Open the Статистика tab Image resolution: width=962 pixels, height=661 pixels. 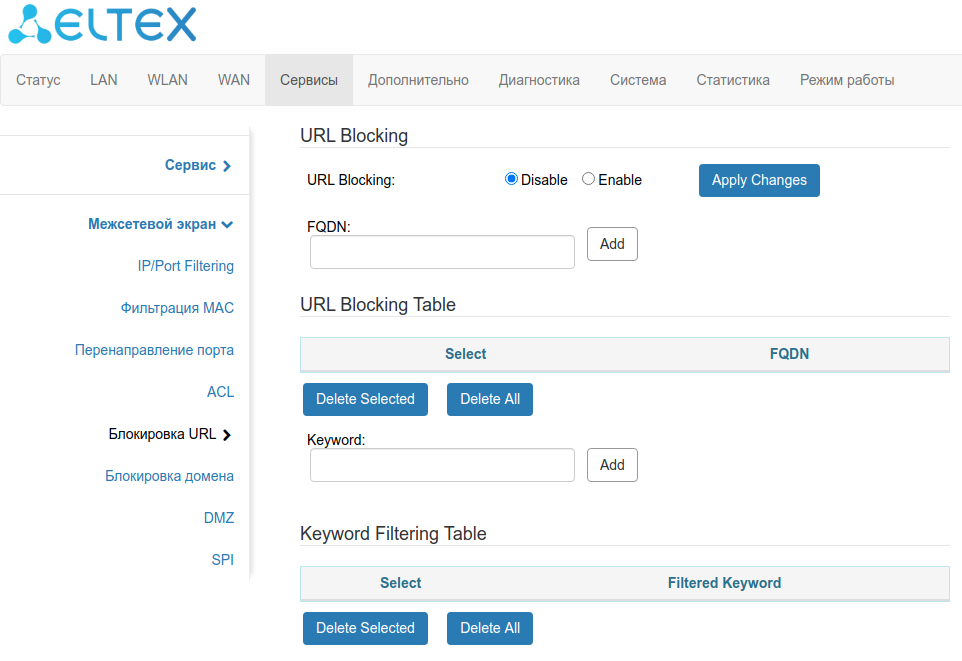coord(733,80)
